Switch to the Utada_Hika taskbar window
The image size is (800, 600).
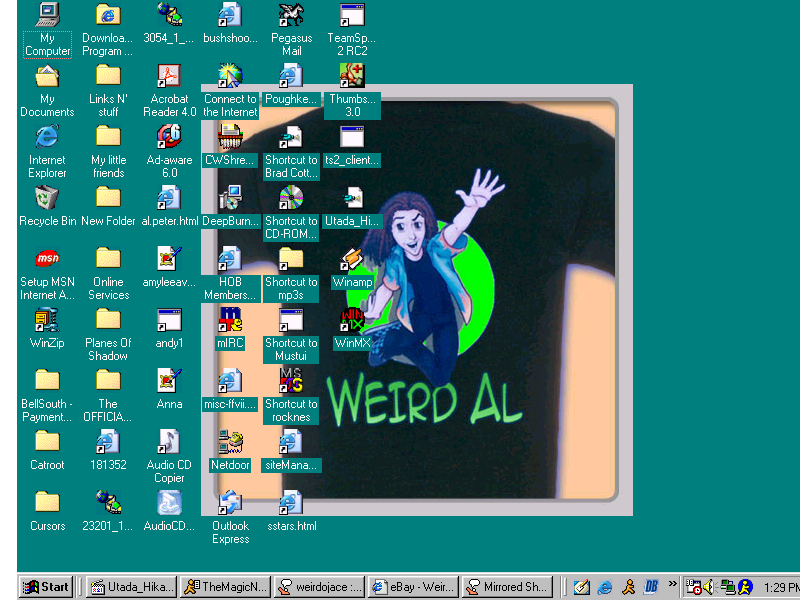tap(132, 587)
